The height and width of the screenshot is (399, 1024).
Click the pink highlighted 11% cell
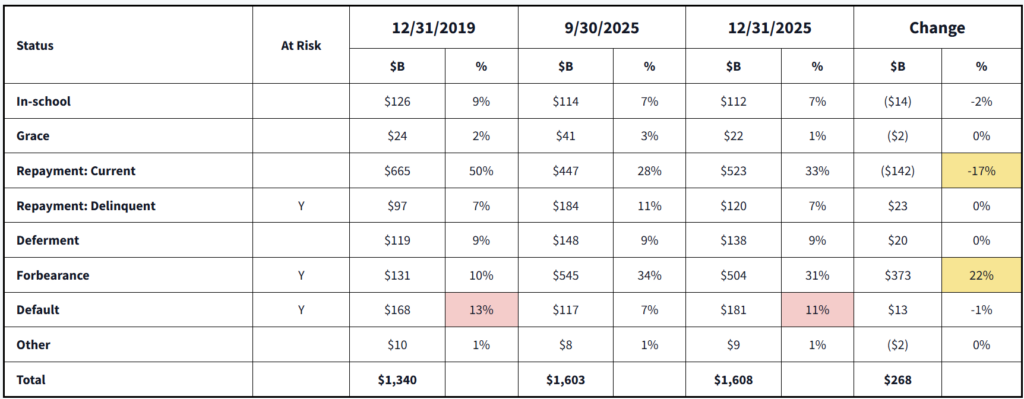click(817, 310)
